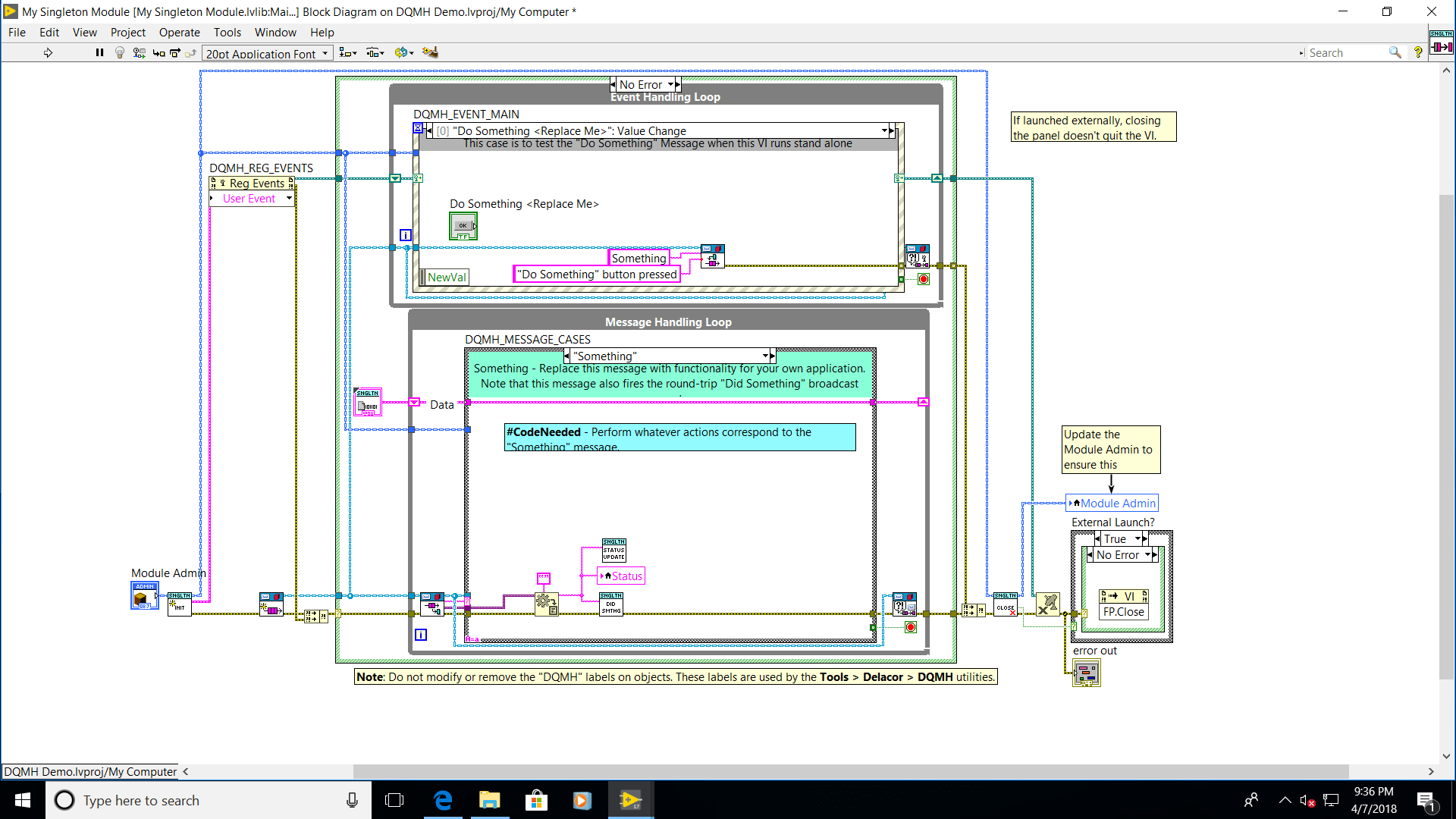The width and height of the screenshot is (1456, 819).
Task: Open the Action Center notifications
Action: click(1426, 801)
